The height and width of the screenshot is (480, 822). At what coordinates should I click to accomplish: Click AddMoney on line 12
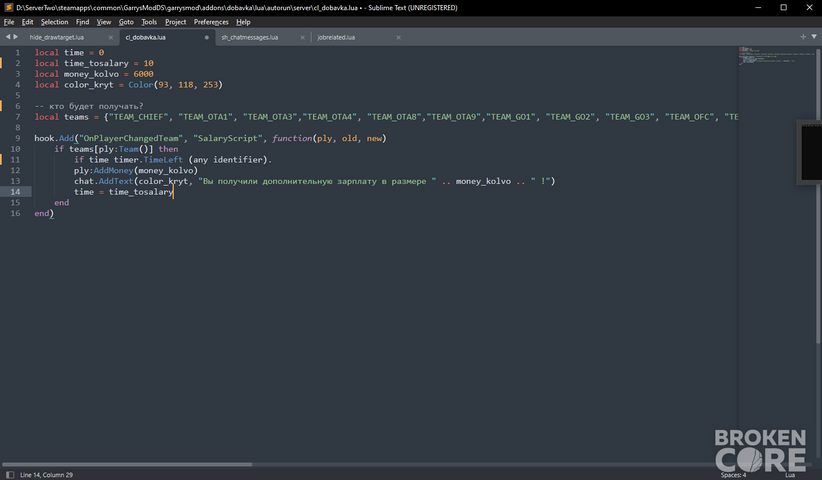click(x=113, y=170)
